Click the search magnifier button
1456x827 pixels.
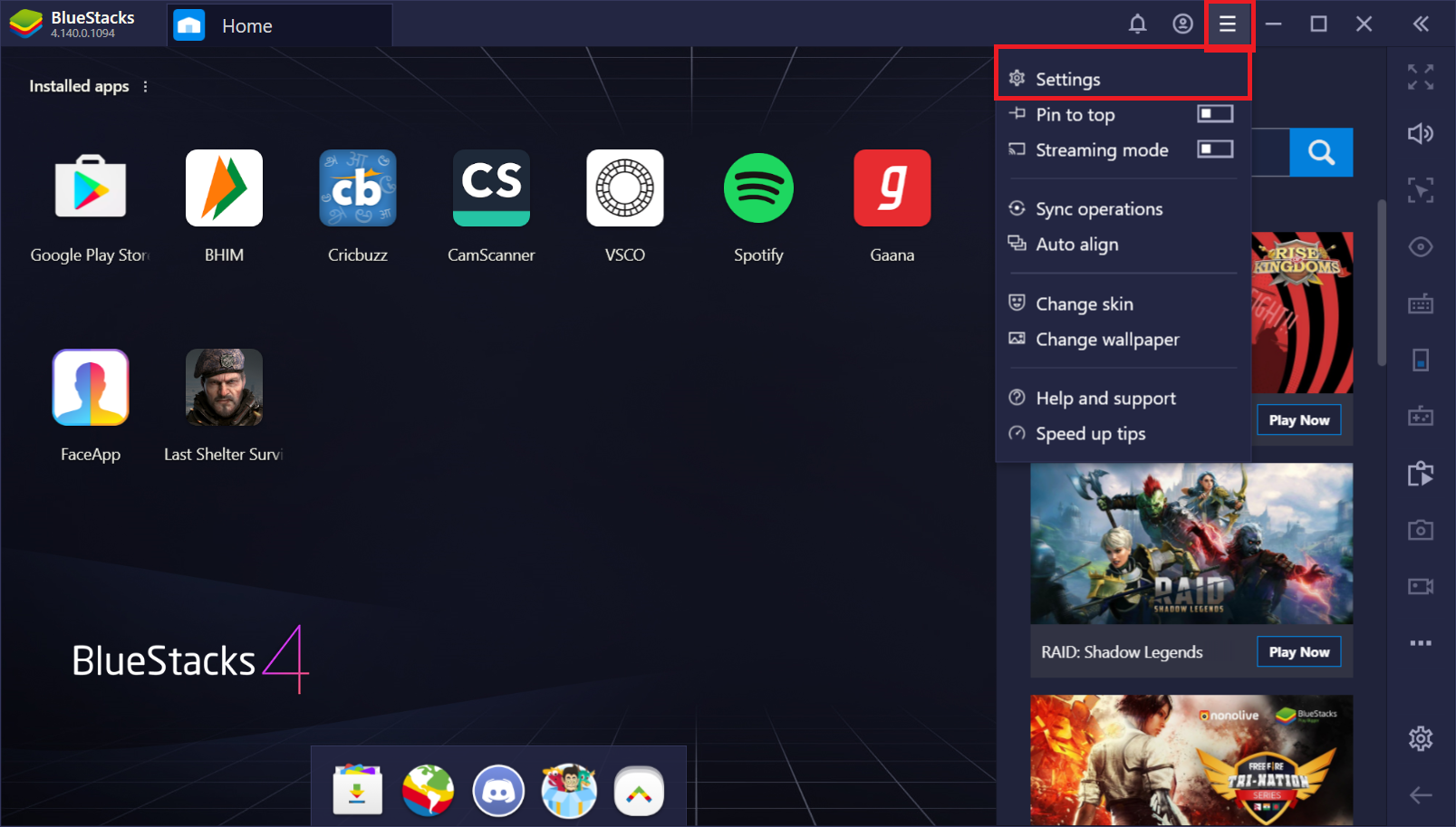pos(1321,152)
